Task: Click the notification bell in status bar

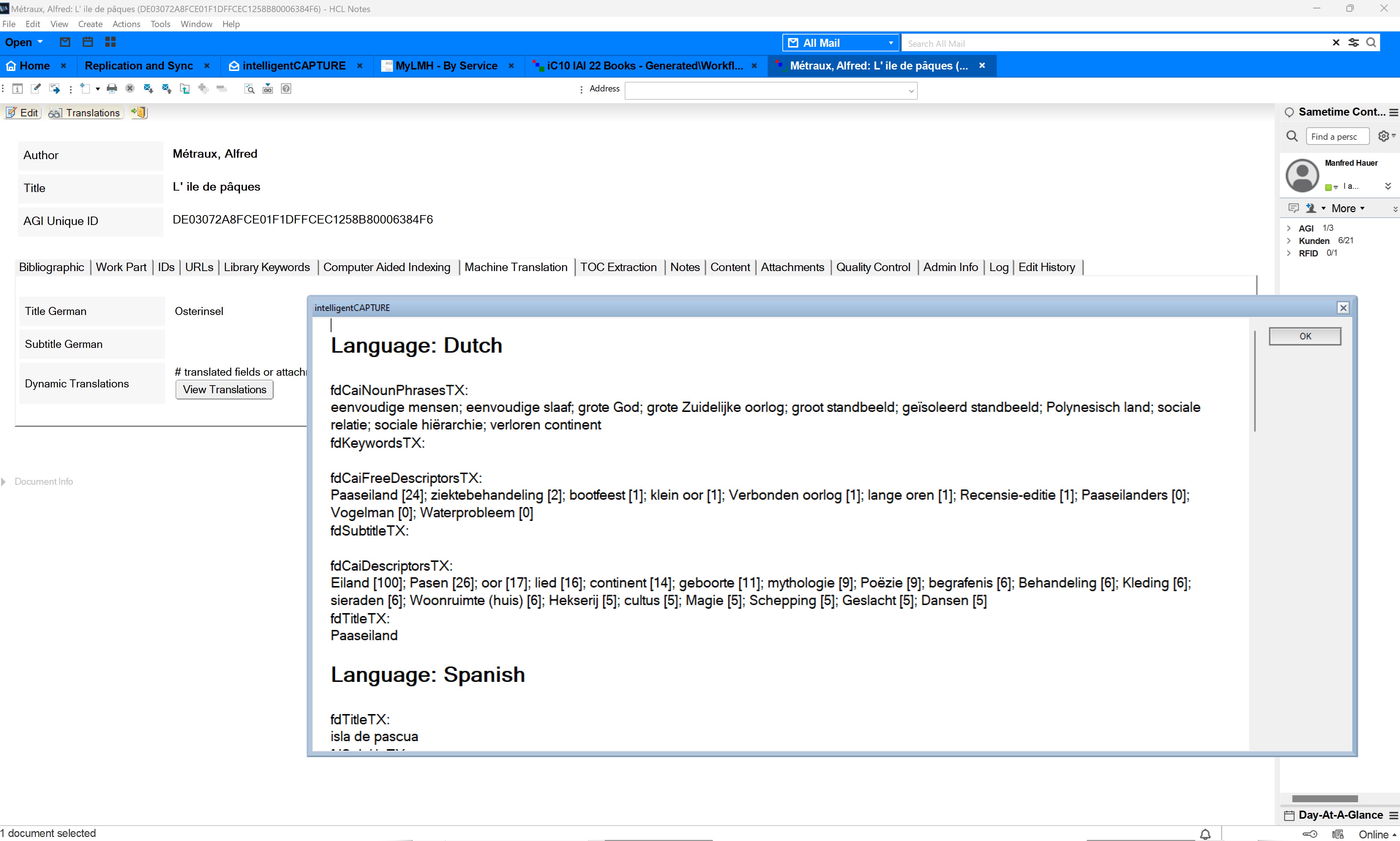Action: tap(1205, 834)
